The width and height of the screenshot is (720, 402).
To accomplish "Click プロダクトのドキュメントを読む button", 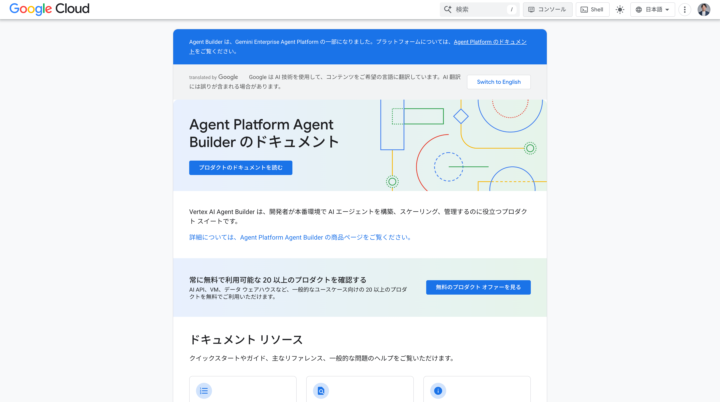I will click(241, 168).
